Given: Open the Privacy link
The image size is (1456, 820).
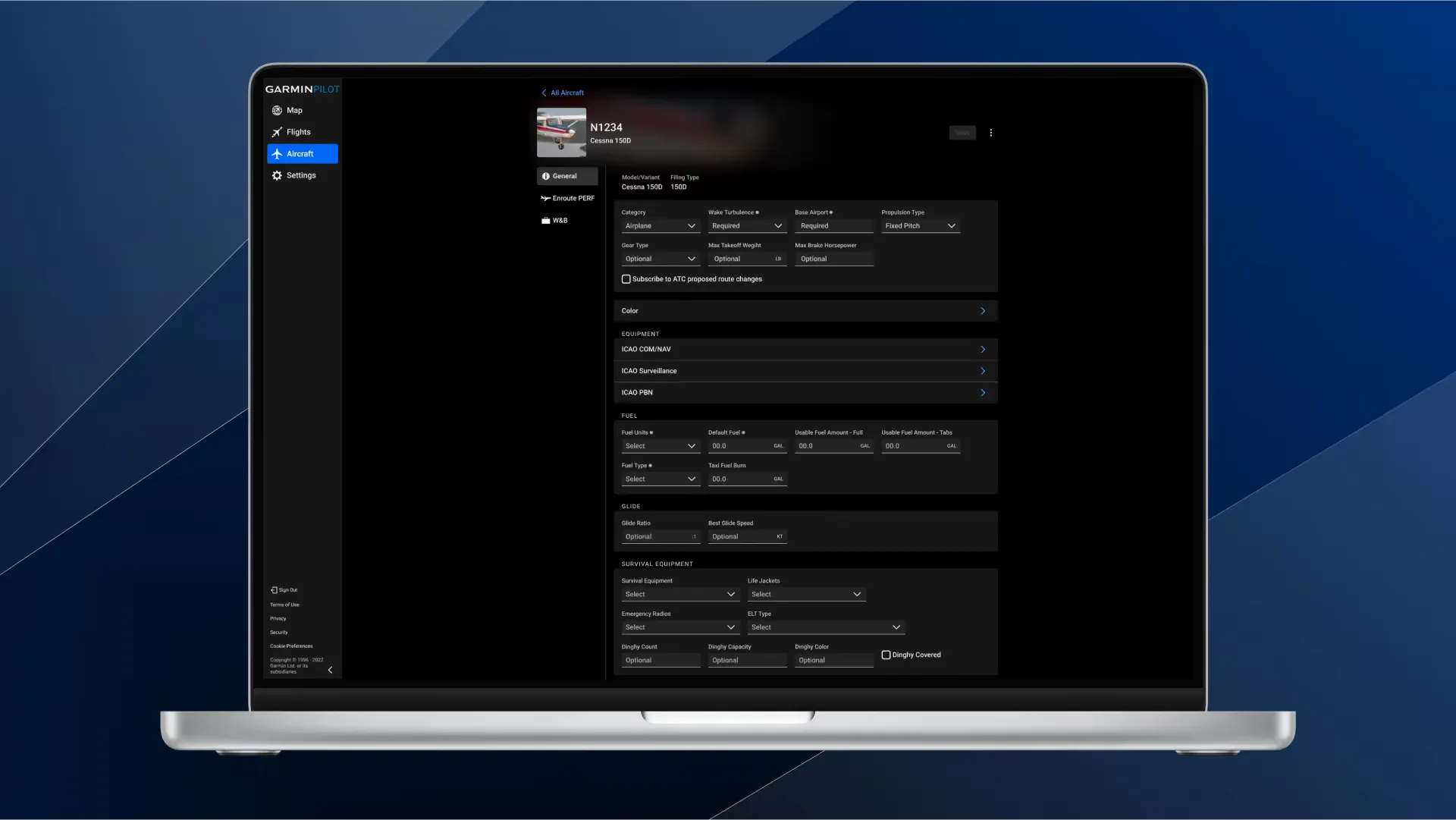Looking at the screenshot, I should (x=278, y=618).
